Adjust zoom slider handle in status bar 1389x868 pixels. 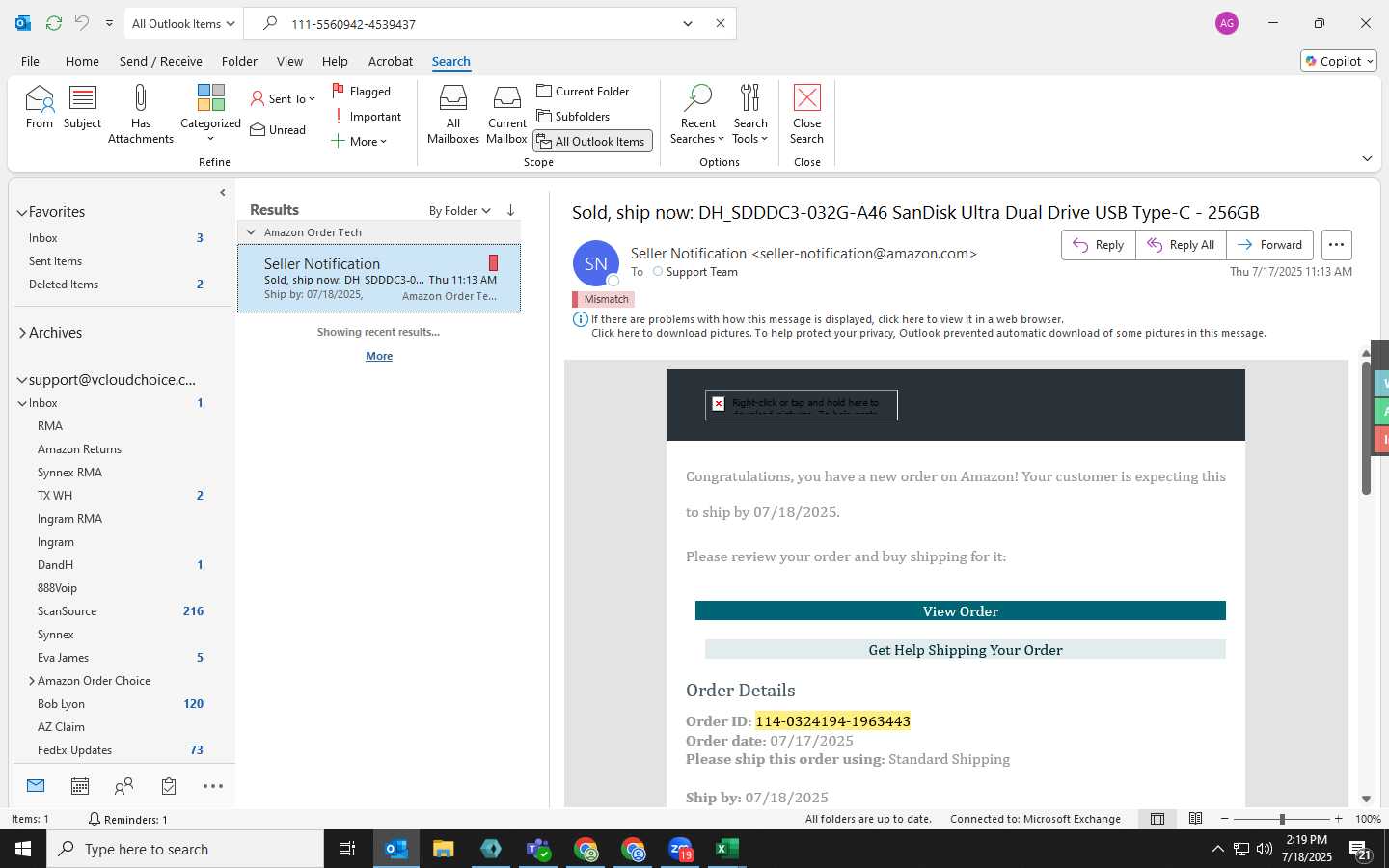coord(1282,819)
